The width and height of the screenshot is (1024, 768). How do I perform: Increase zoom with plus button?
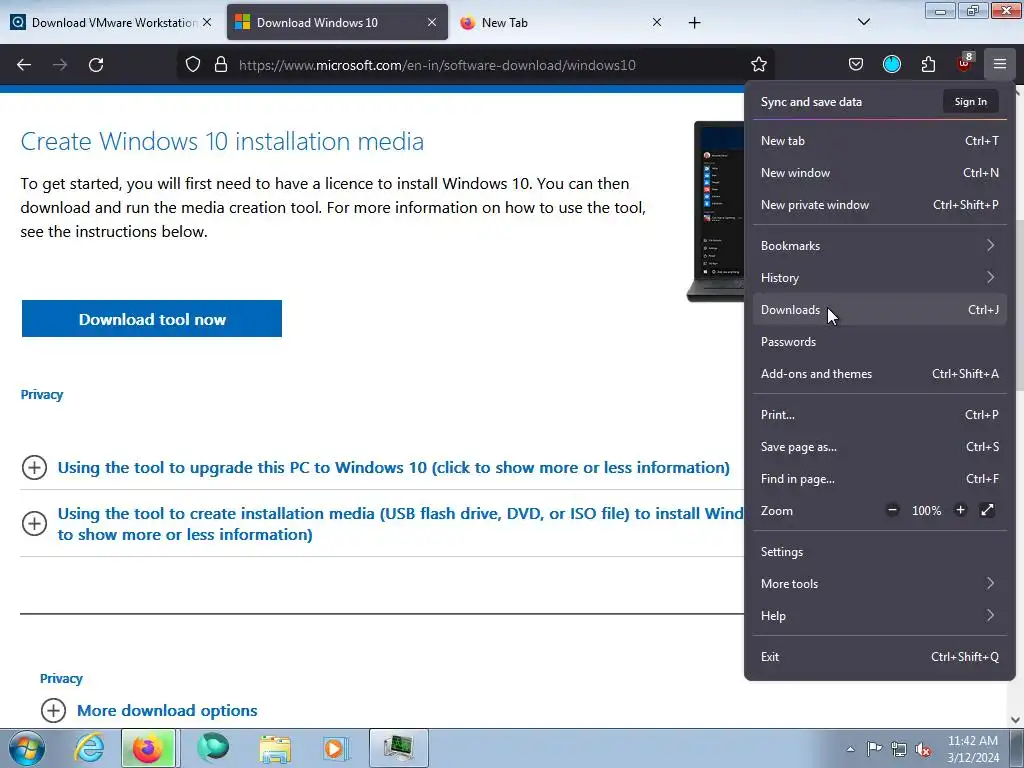960,510
